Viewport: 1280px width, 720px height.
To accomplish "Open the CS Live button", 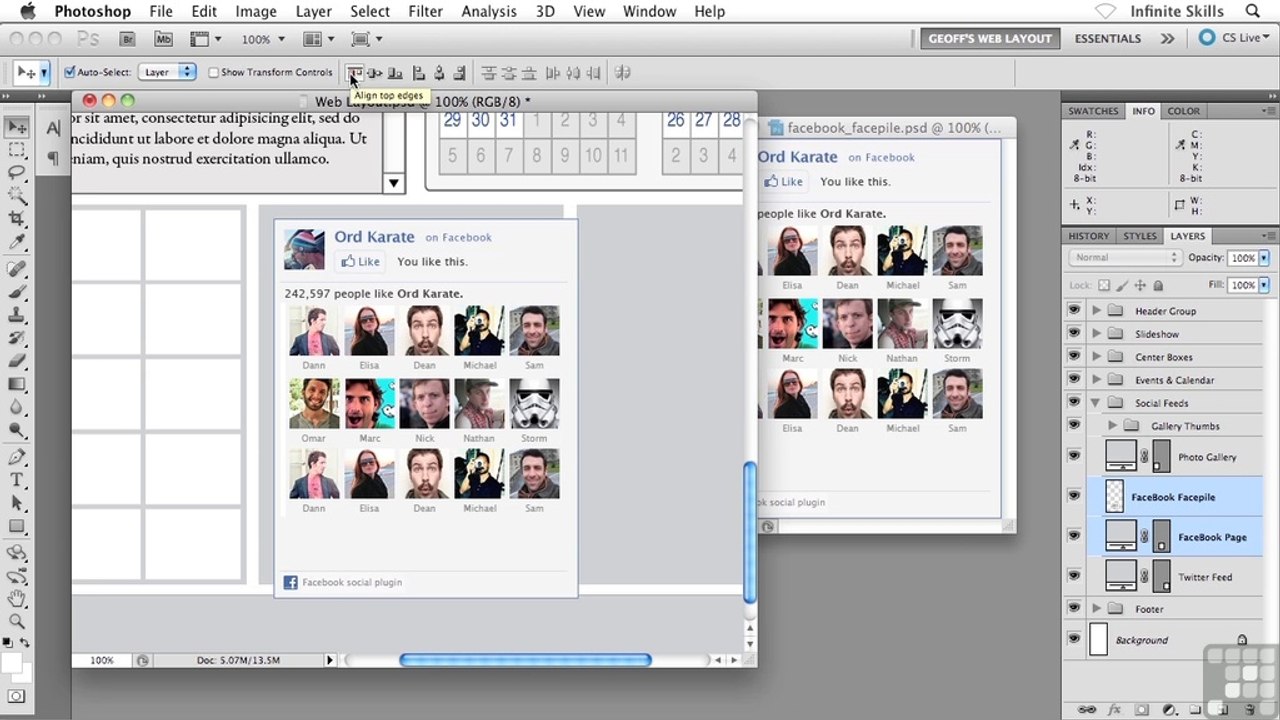I will click(1234, 38).
